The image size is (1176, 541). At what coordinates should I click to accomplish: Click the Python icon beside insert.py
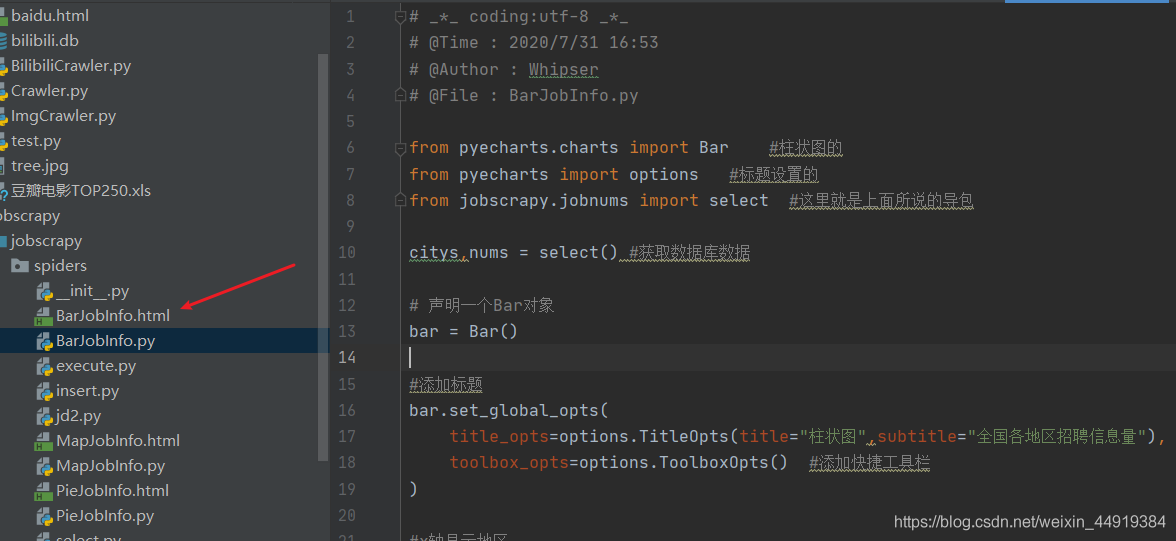pos(44,391)
